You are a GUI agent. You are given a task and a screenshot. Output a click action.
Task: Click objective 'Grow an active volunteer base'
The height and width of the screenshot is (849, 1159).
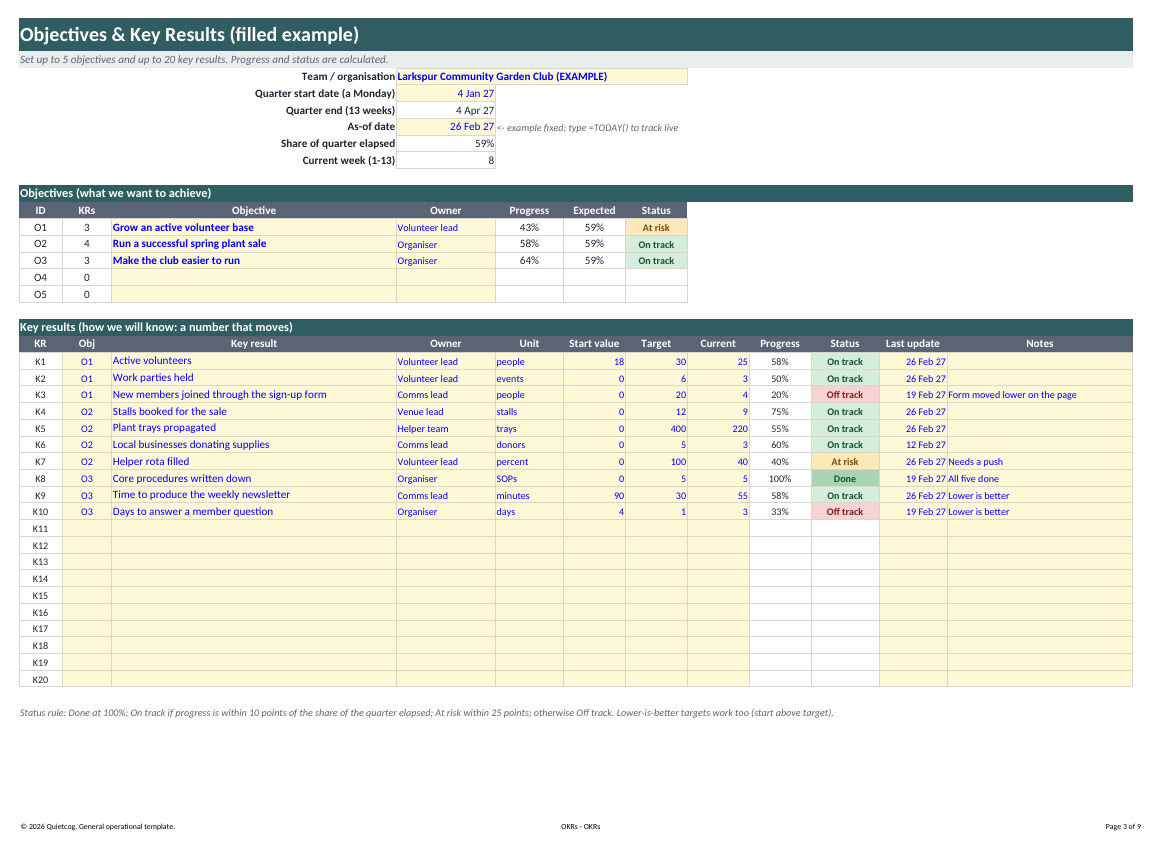[254, 228]
